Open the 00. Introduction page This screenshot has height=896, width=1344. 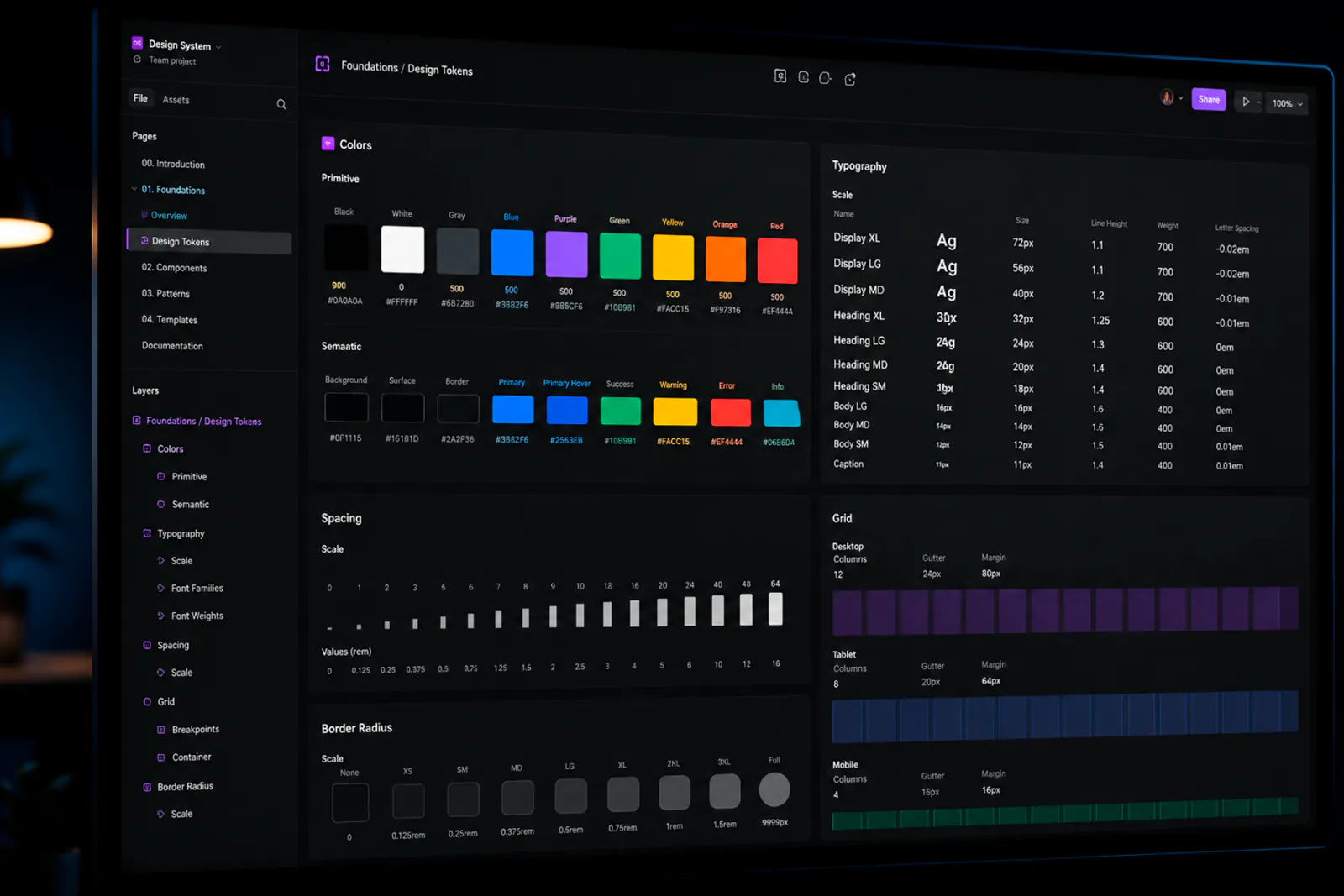173,164
